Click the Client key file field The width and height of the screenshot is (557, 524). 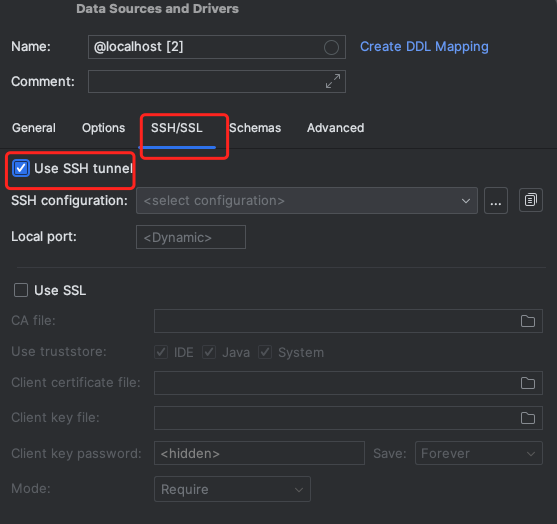(x=348, y=418)
